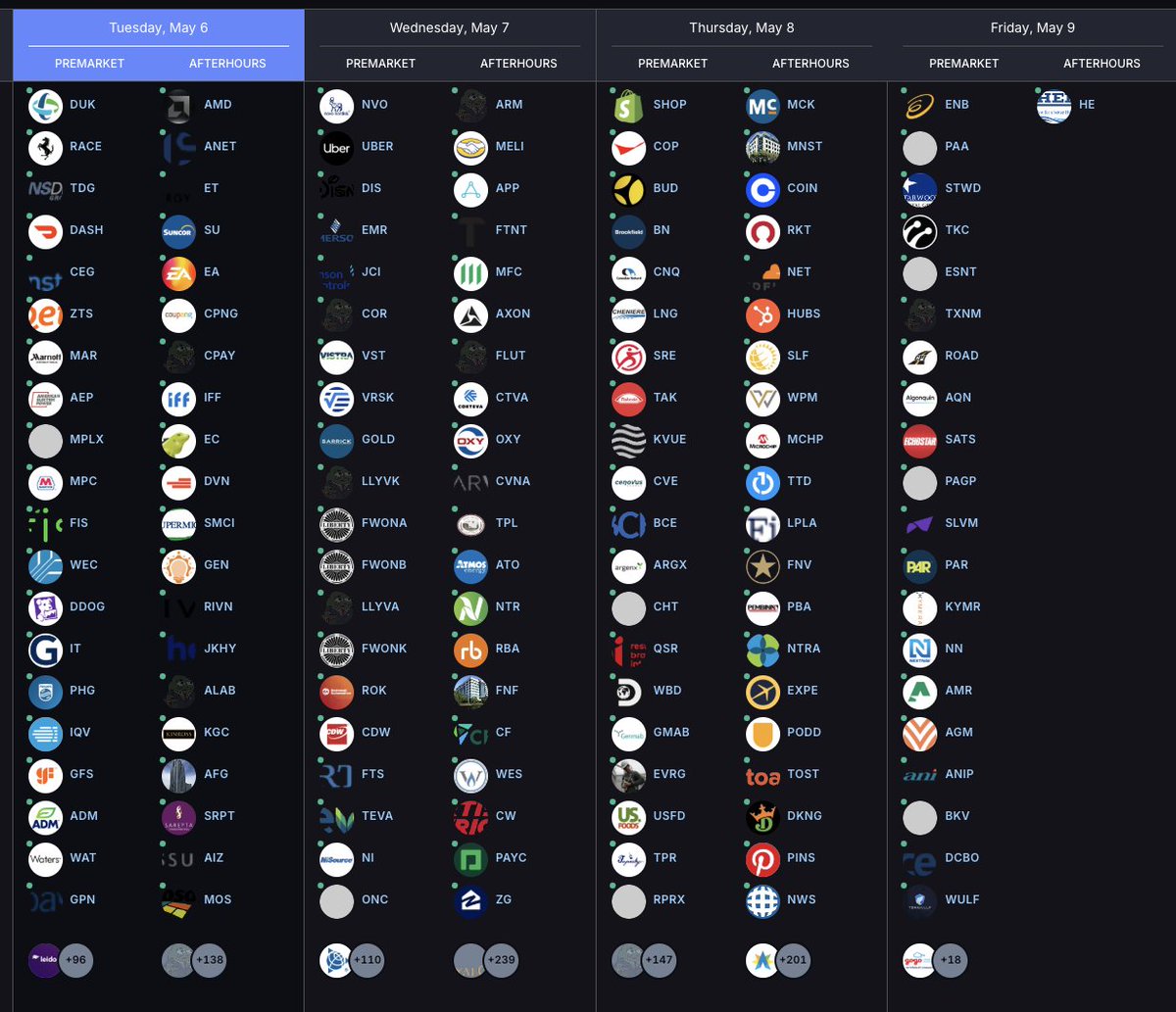The image size is (1176, 1012).
Task: Click the Expedia logo next to EXPE
Action: (762, 691)
